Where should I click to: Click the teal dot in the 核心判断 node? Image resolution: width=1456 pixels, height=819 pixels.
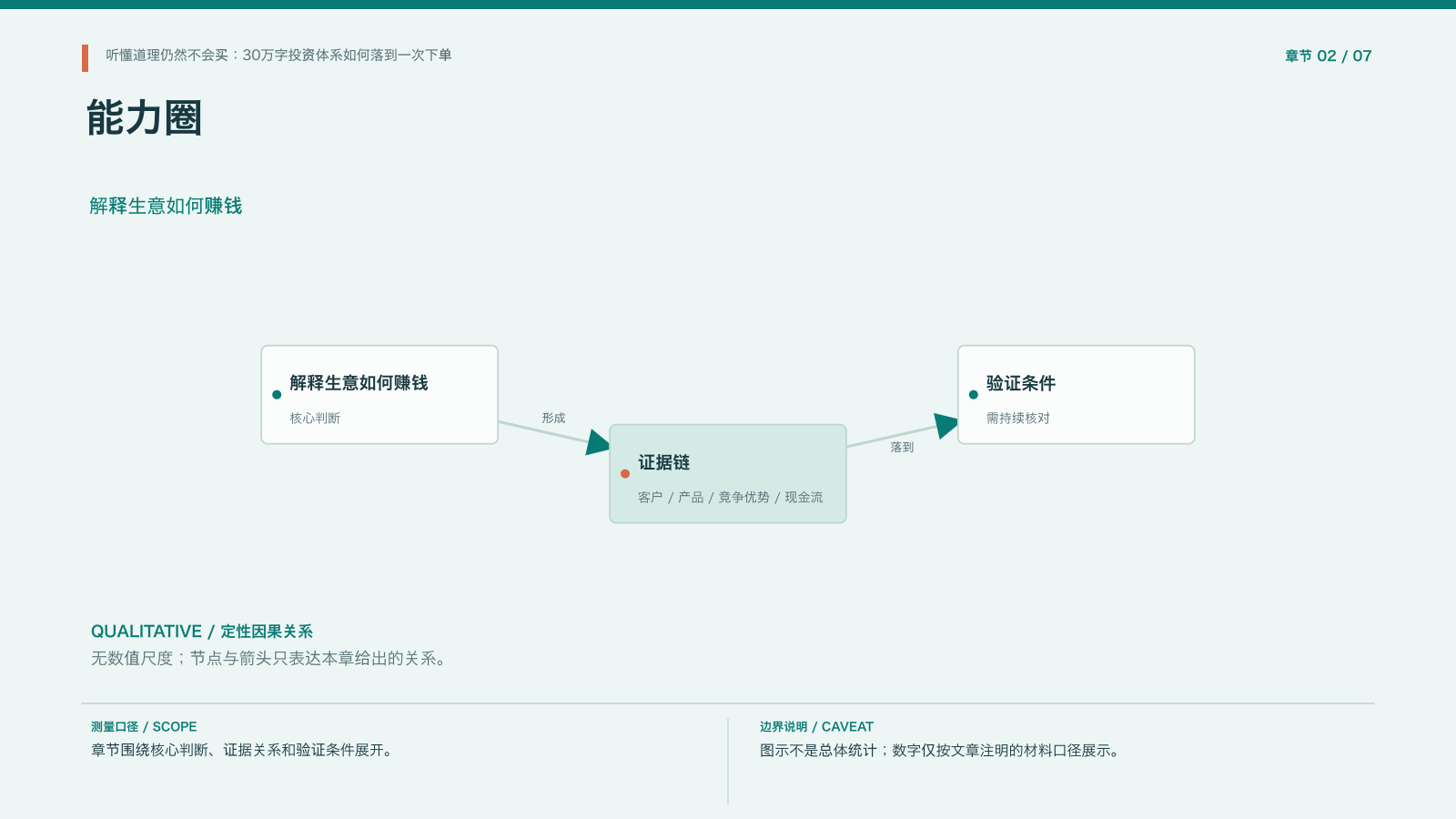point(277,395)
